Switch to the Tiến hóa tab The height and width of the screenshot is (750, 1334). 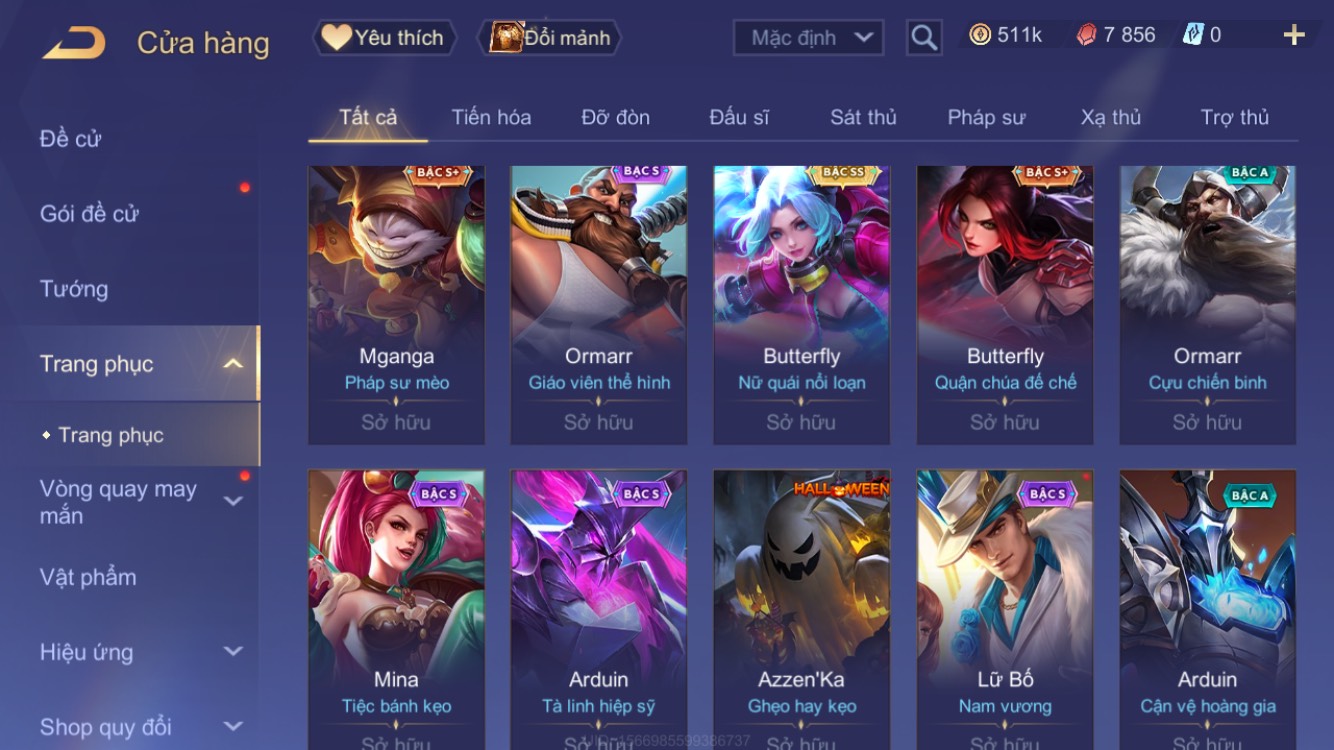(x=491, y=117)
